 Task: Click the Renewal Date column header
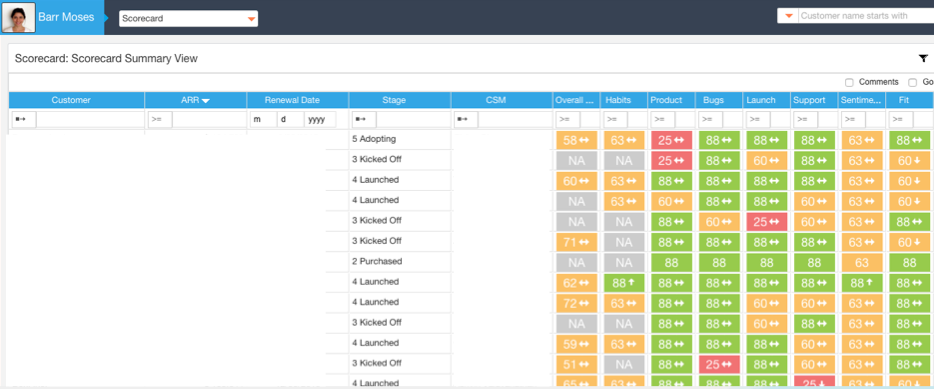(x=298, y=100)
